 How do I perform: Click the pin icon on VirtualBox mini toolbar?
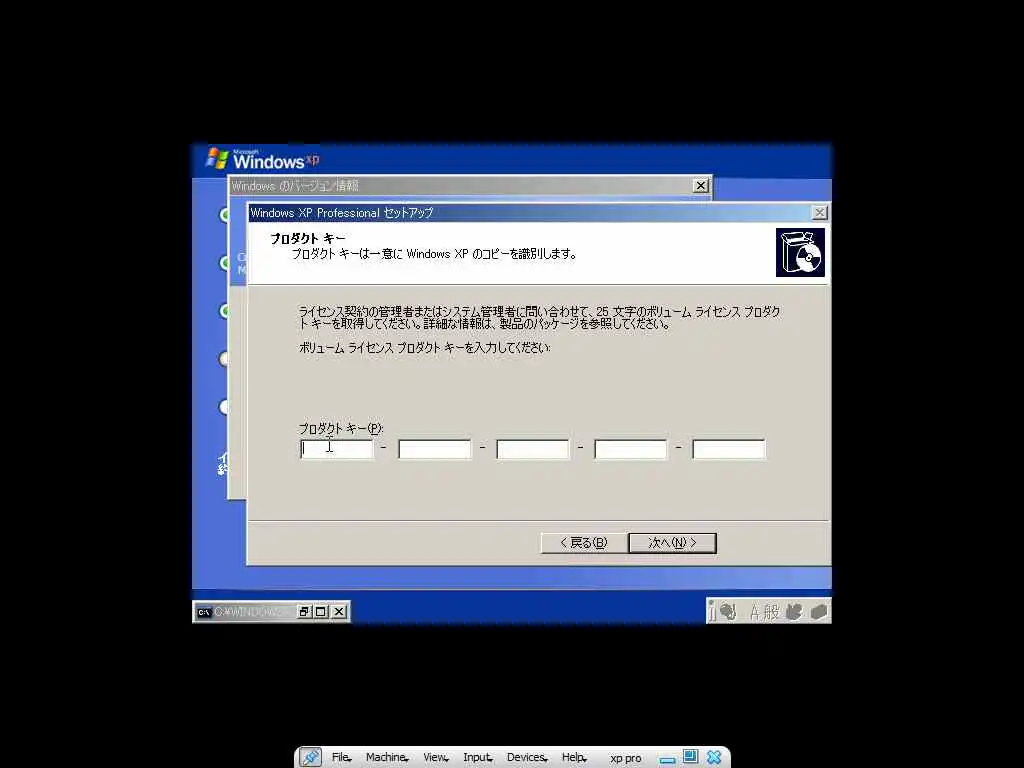(x=310, y=758)
